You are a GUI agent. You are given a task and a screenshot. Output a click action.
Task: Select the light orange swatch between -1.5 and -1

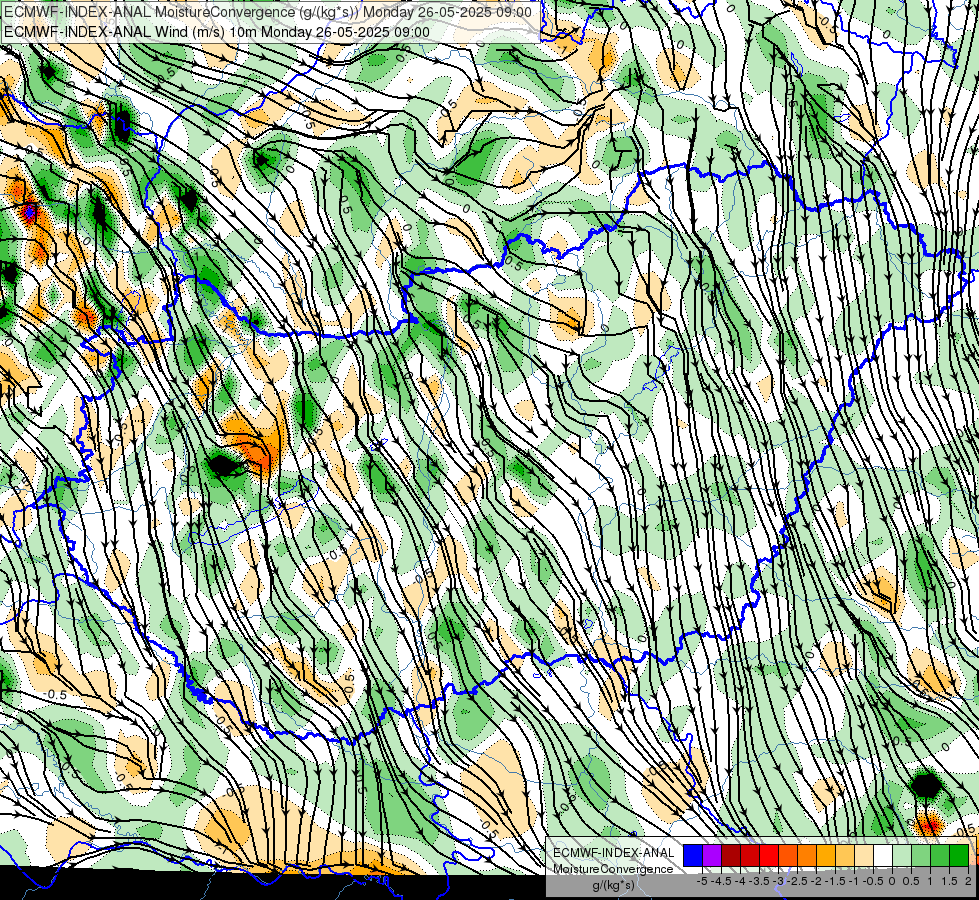pos(845,855)
